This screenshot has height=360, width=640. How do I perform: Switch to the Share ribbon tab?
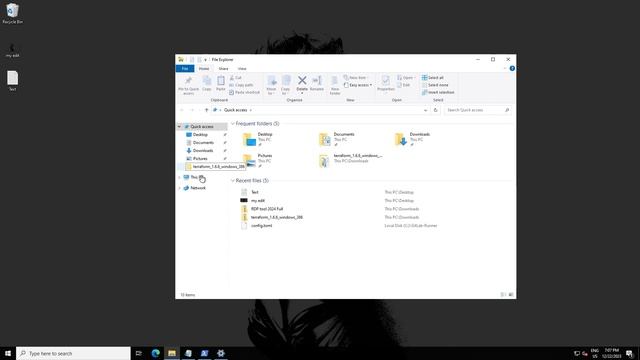(x=223, y=69)
